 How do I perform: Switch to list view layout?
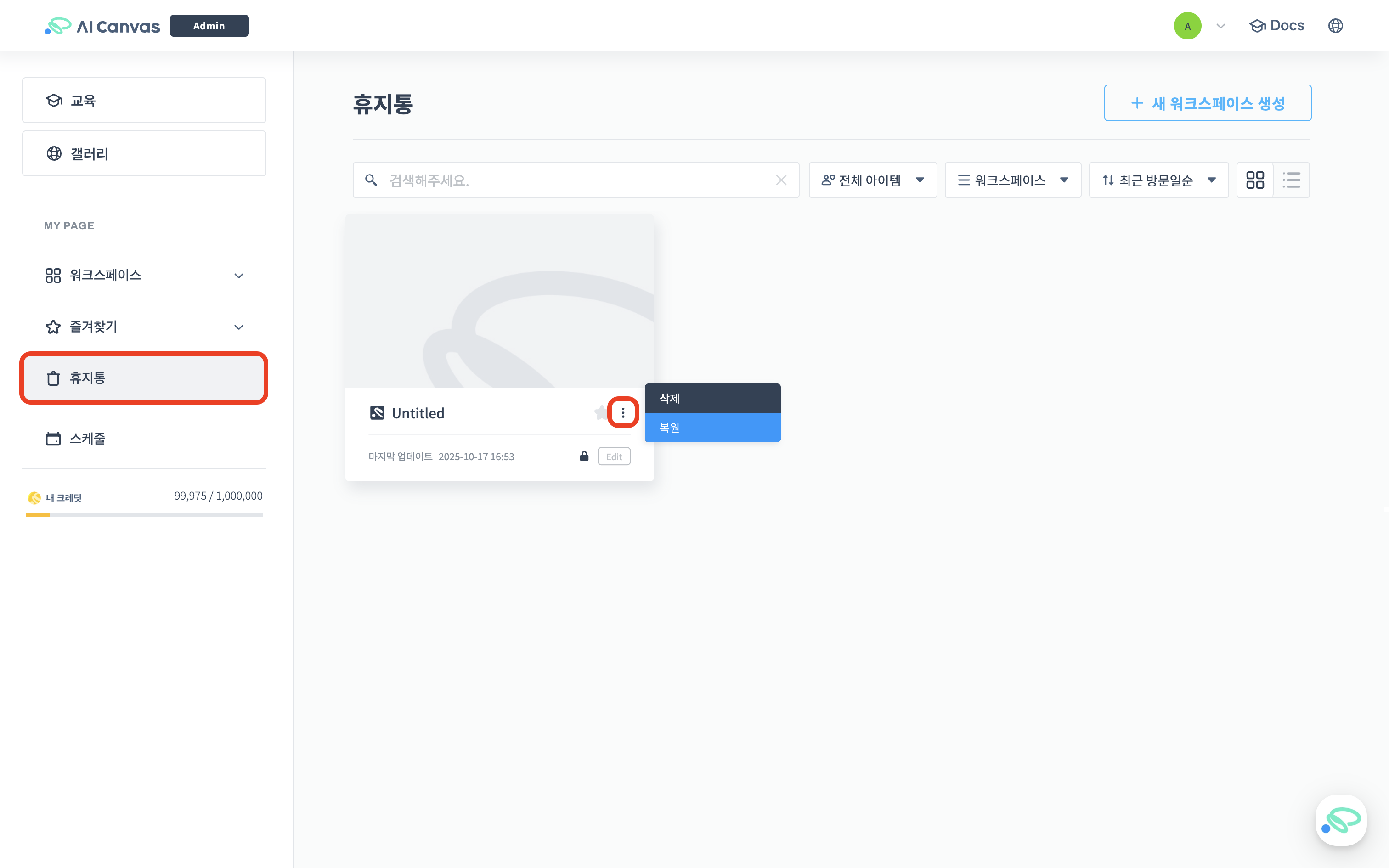pyautogui.click(x=1292, y=180)
